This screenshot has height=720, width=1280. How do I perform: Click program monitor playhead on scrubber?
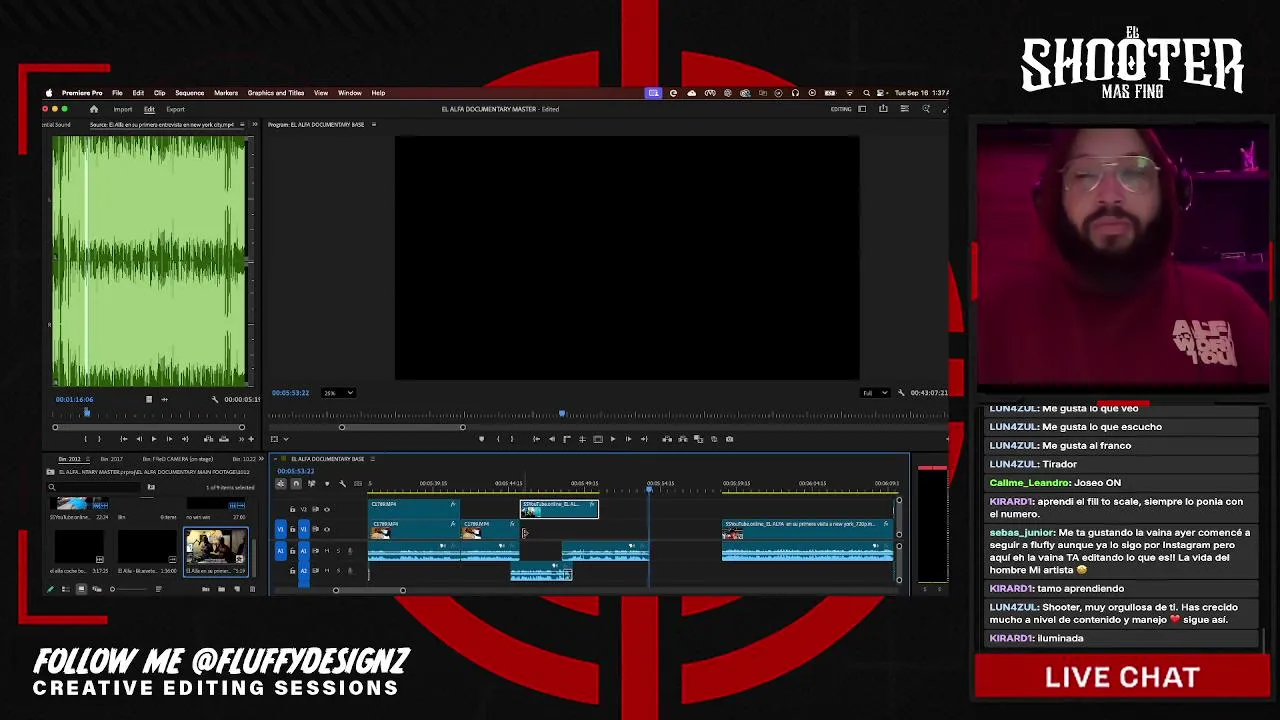[562, 413]
